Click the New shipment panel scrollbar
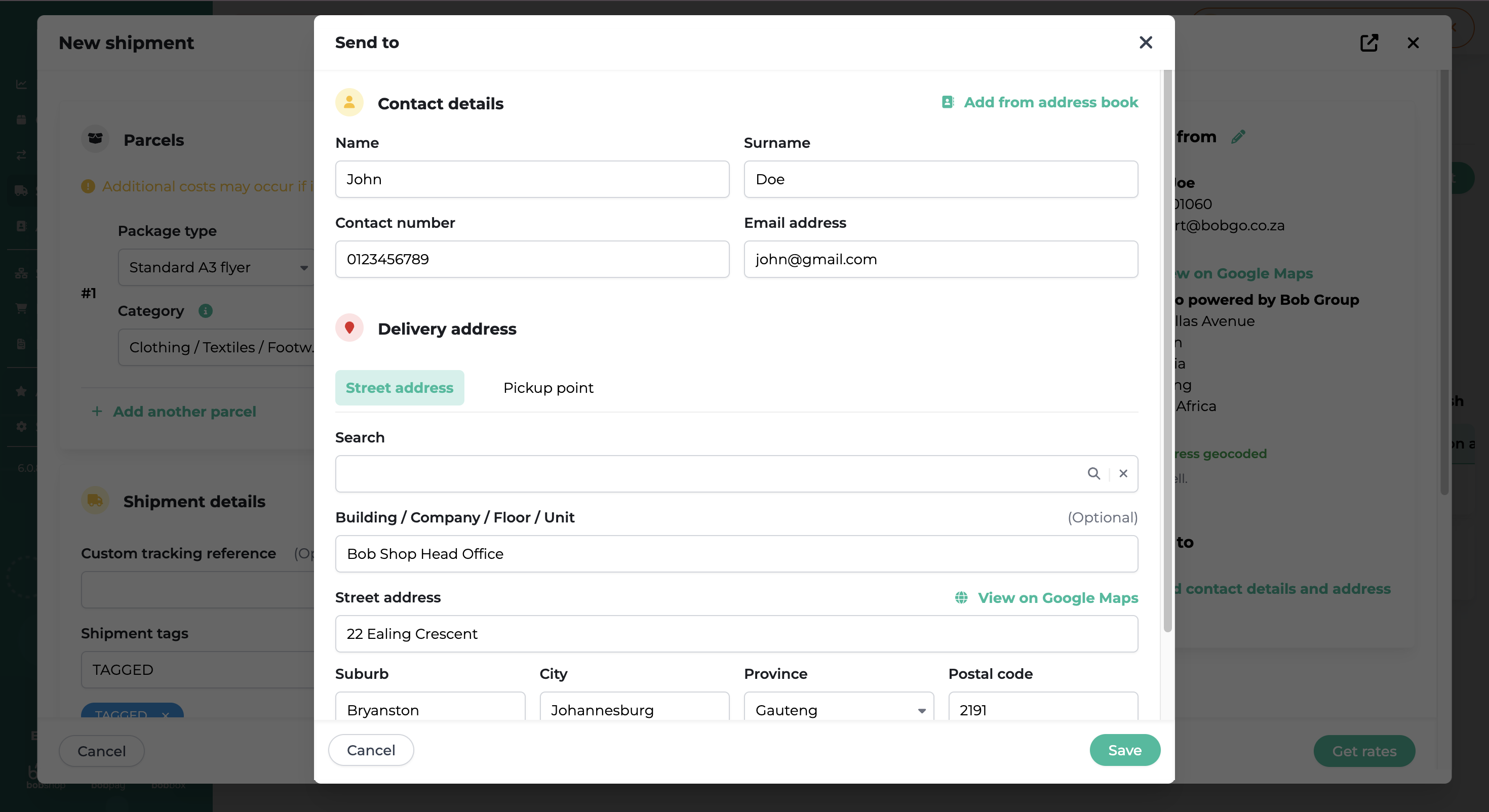 click(1444, 283)
